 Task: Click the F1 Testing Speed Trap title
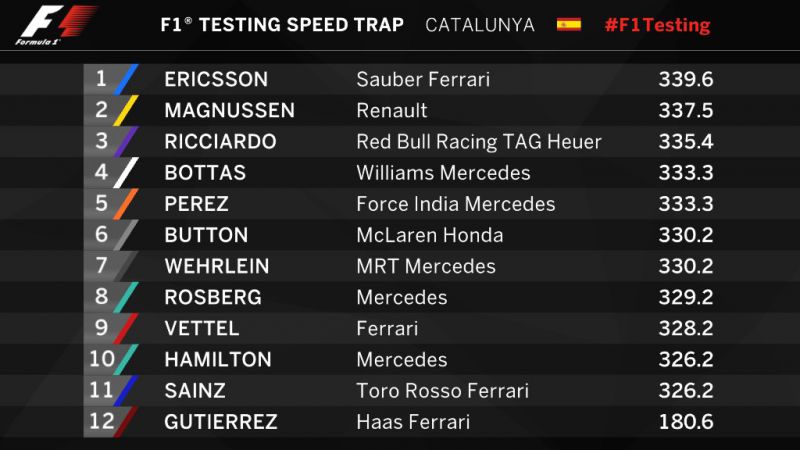point(282,24)
